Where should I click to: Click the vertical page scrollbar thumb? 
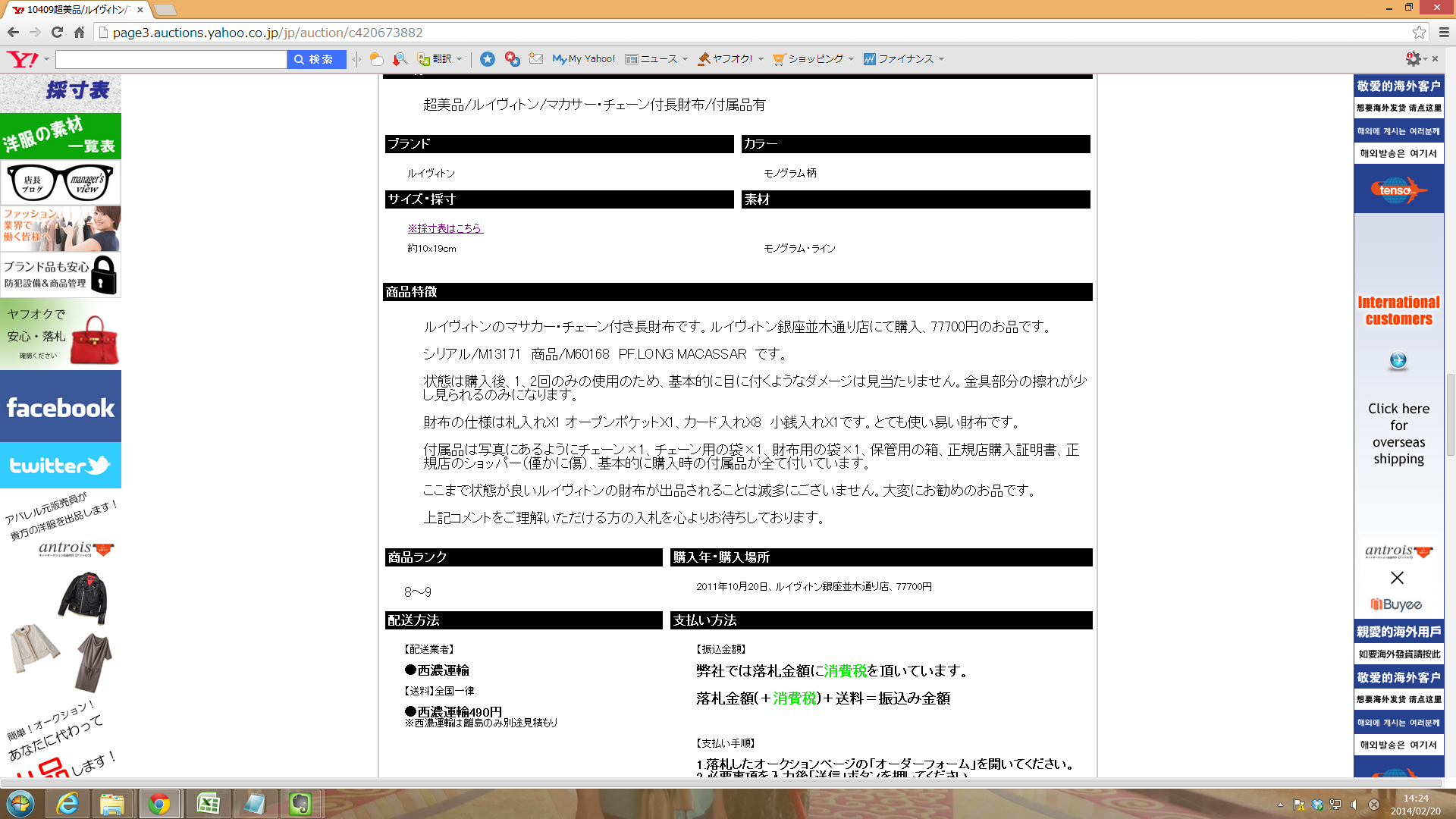[1450, 413]
